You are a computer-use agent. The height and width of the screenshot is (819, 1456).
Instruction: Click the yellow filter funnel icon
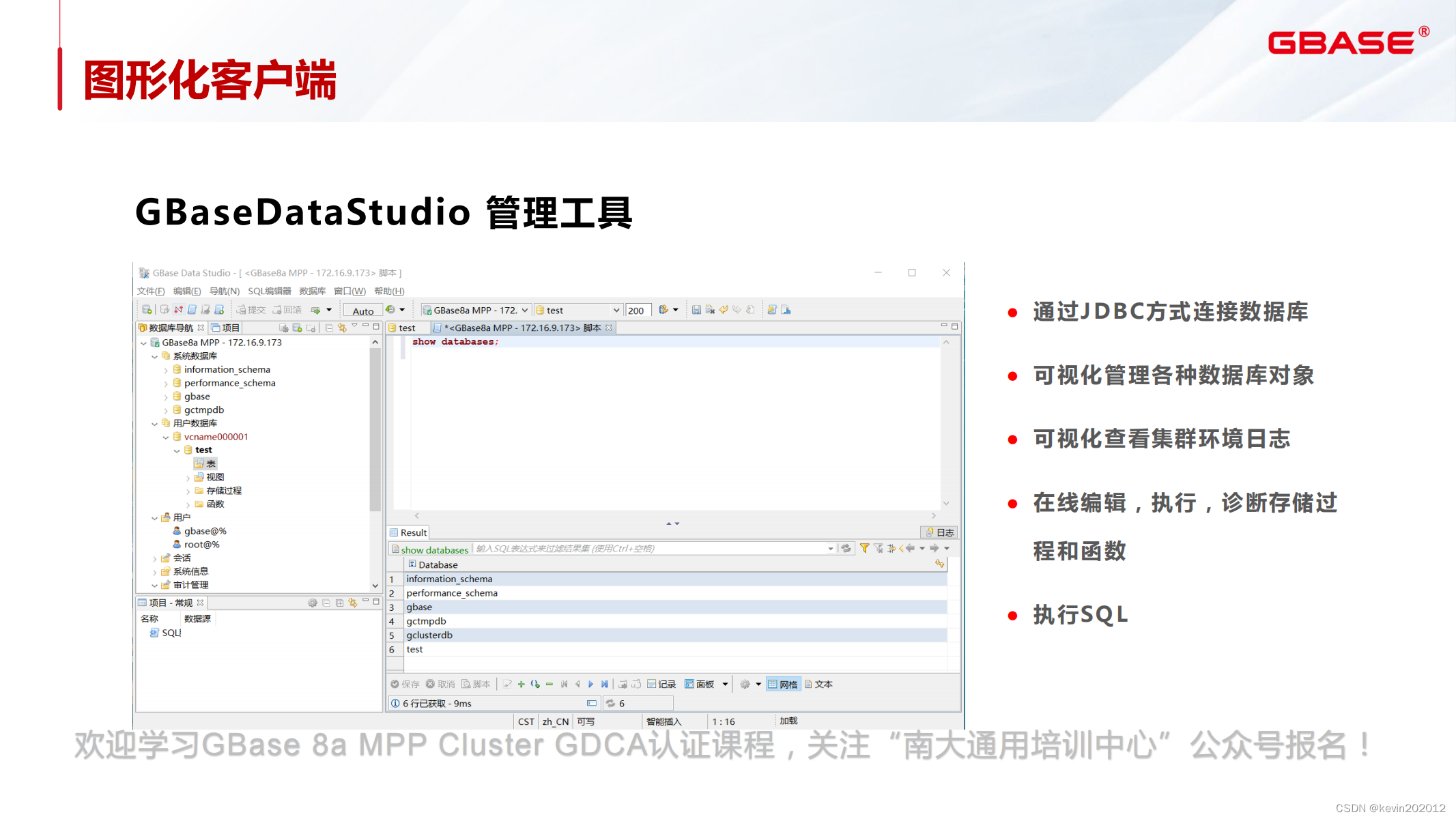tap(864, 548)
